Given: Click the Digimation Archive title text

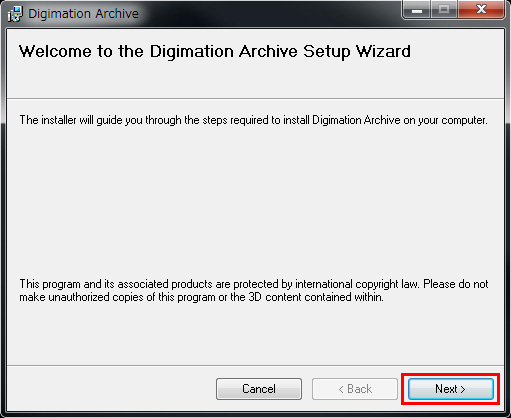Looking at the screenshot, I should [83, 14].
